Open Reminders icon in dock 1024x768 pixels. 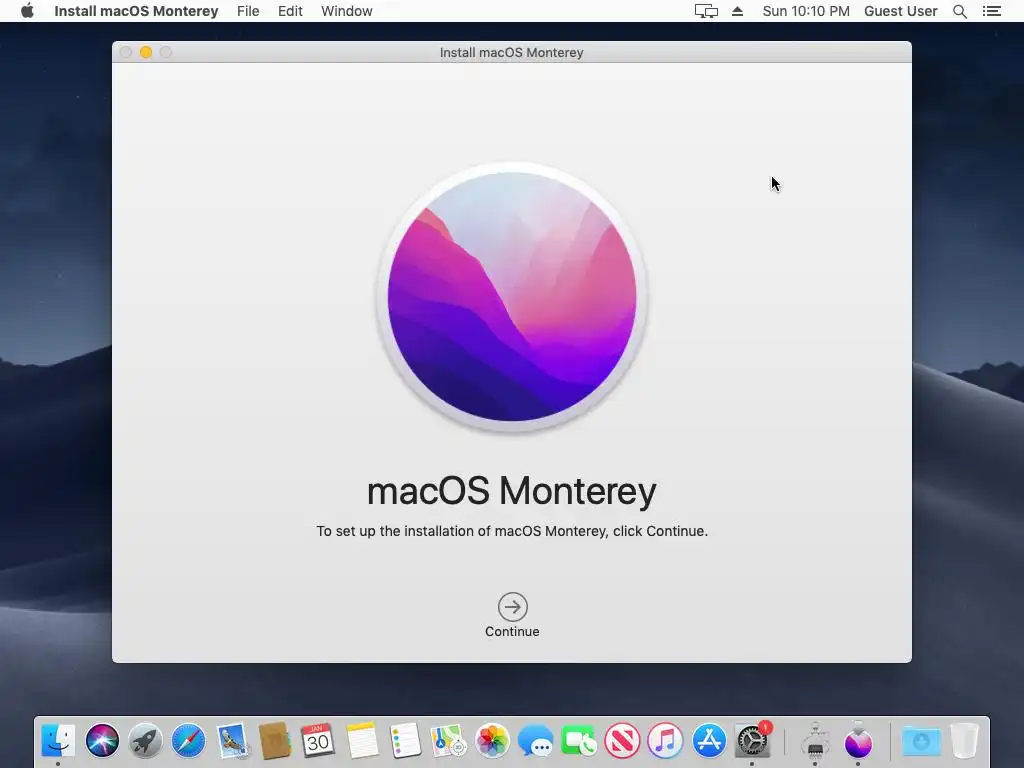(x=405, y=741)
